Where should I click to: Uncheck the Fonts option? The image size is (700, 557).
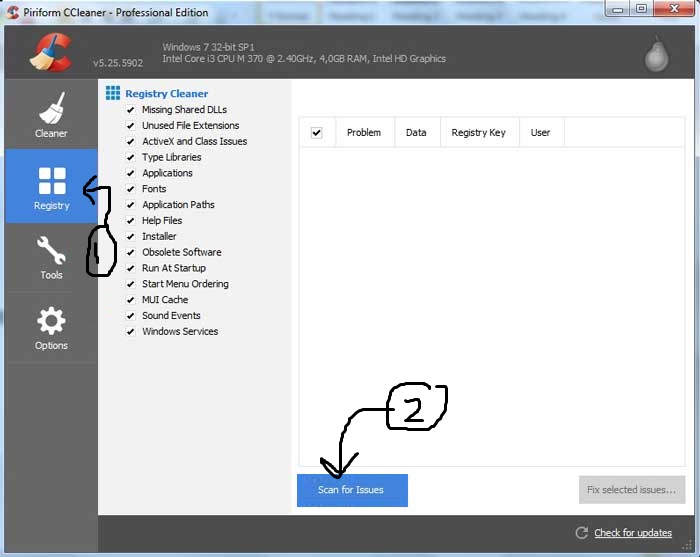pyautogui.click(x=130, y=189)
